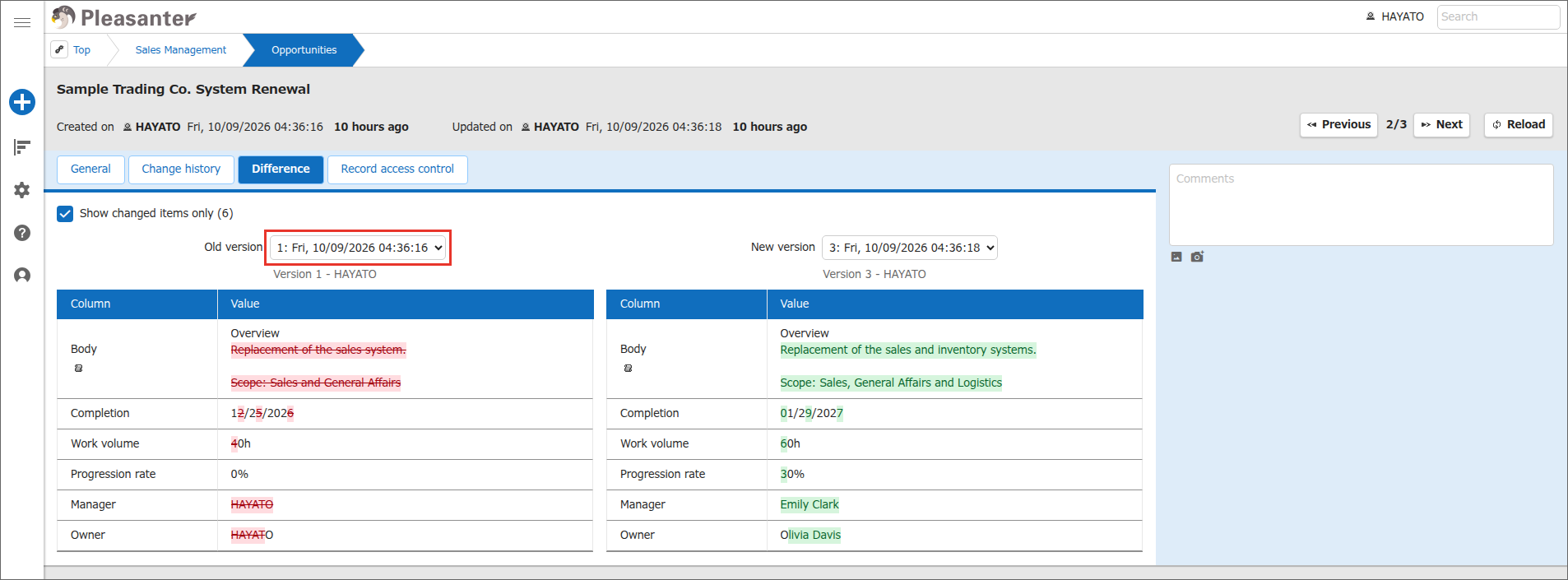The image size is (1568, 580).
Task: Click the new Owner value Olivia Davis
Action: [810, 535]
